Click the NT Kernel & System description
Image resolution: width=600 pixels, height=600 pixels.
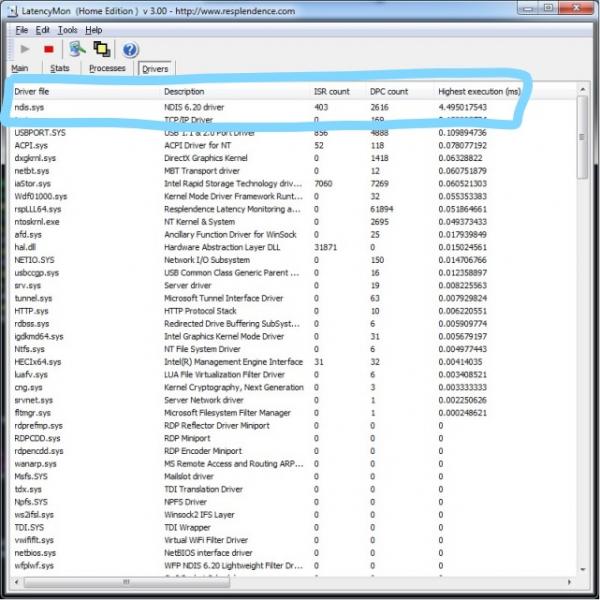(199, 222)
